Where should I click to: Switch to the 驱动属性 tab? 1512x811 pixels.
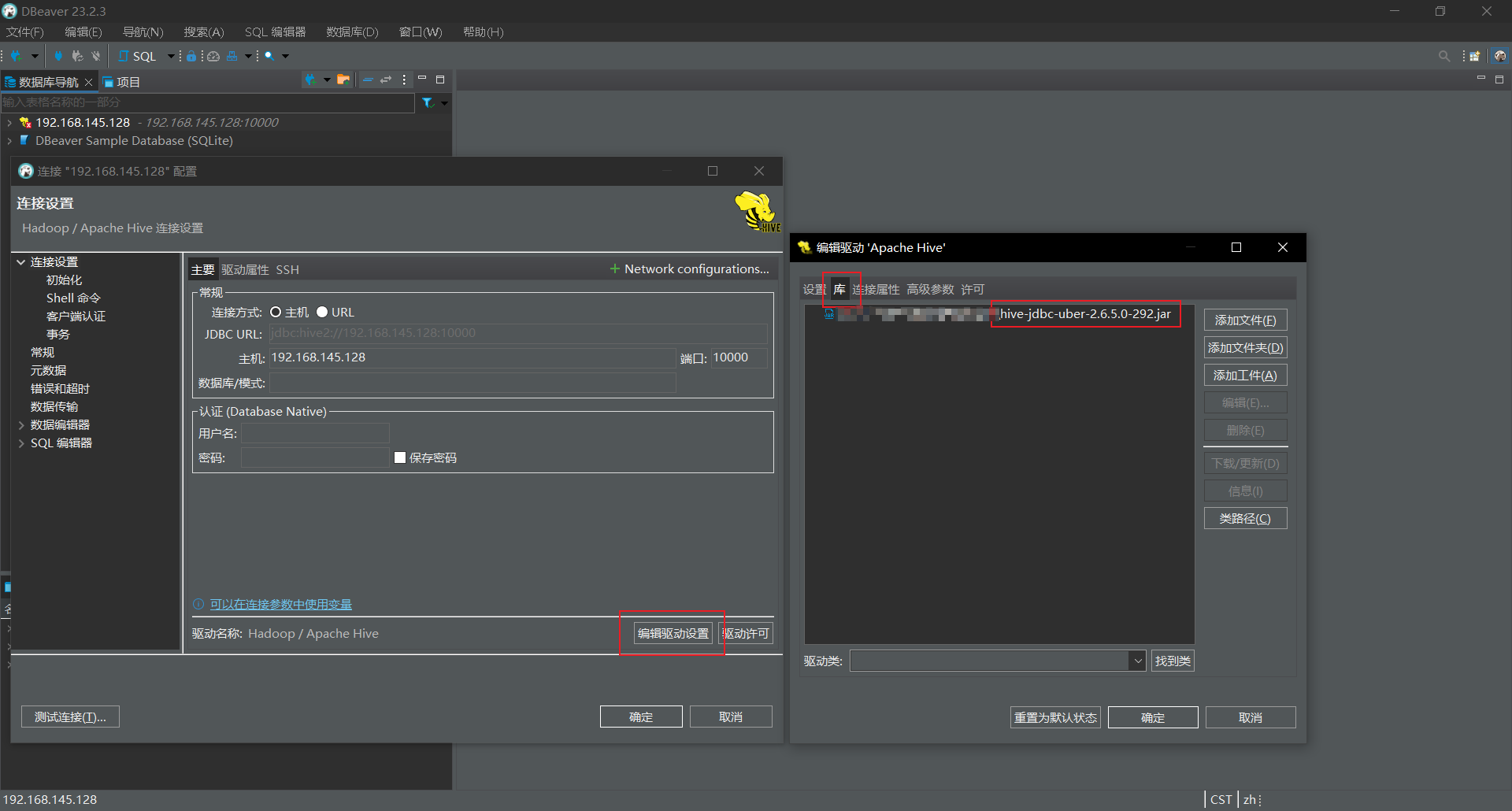[245, 269]
